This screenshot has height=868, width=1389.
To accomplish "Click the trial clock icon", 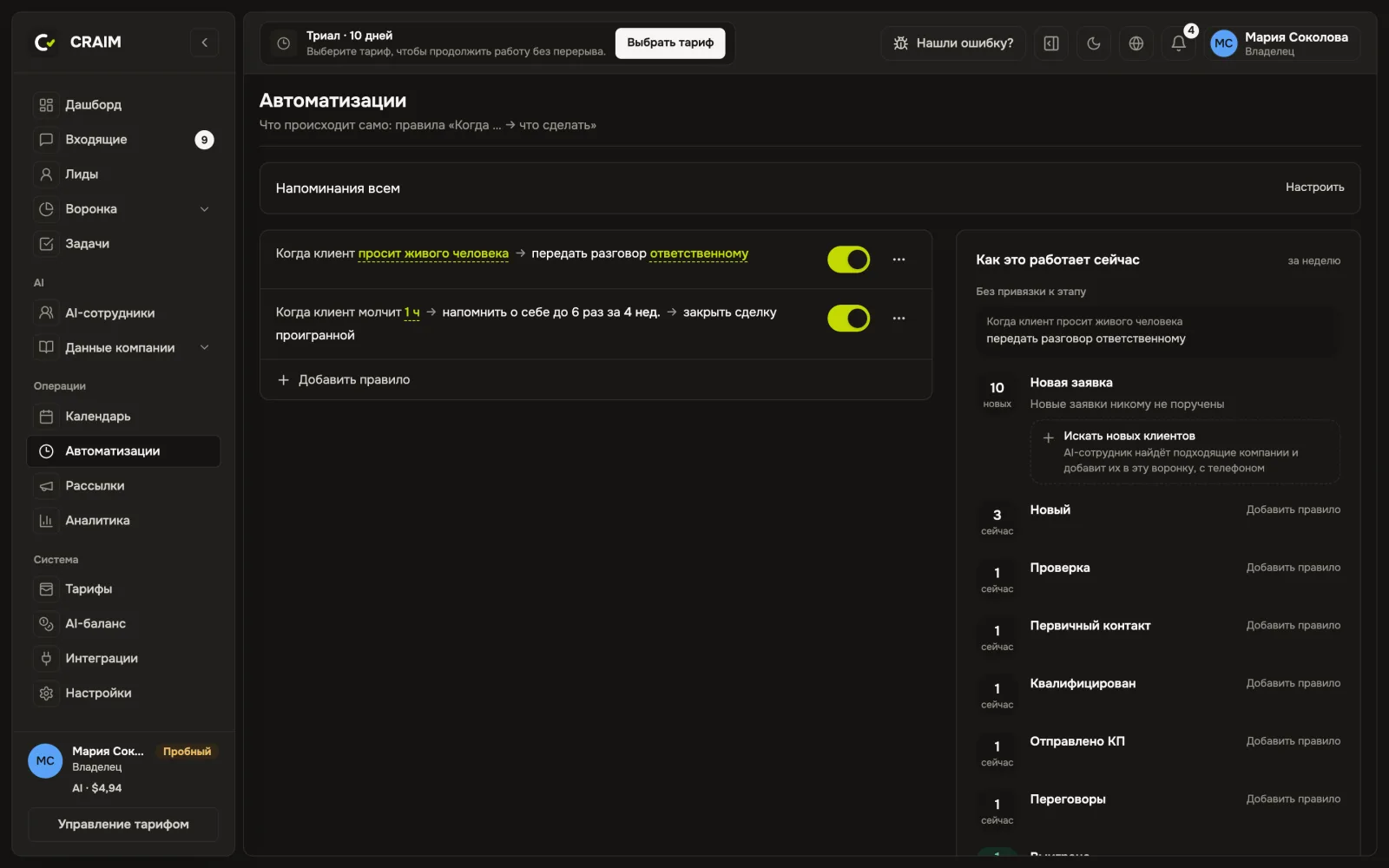I will click(x=283, y=43).
